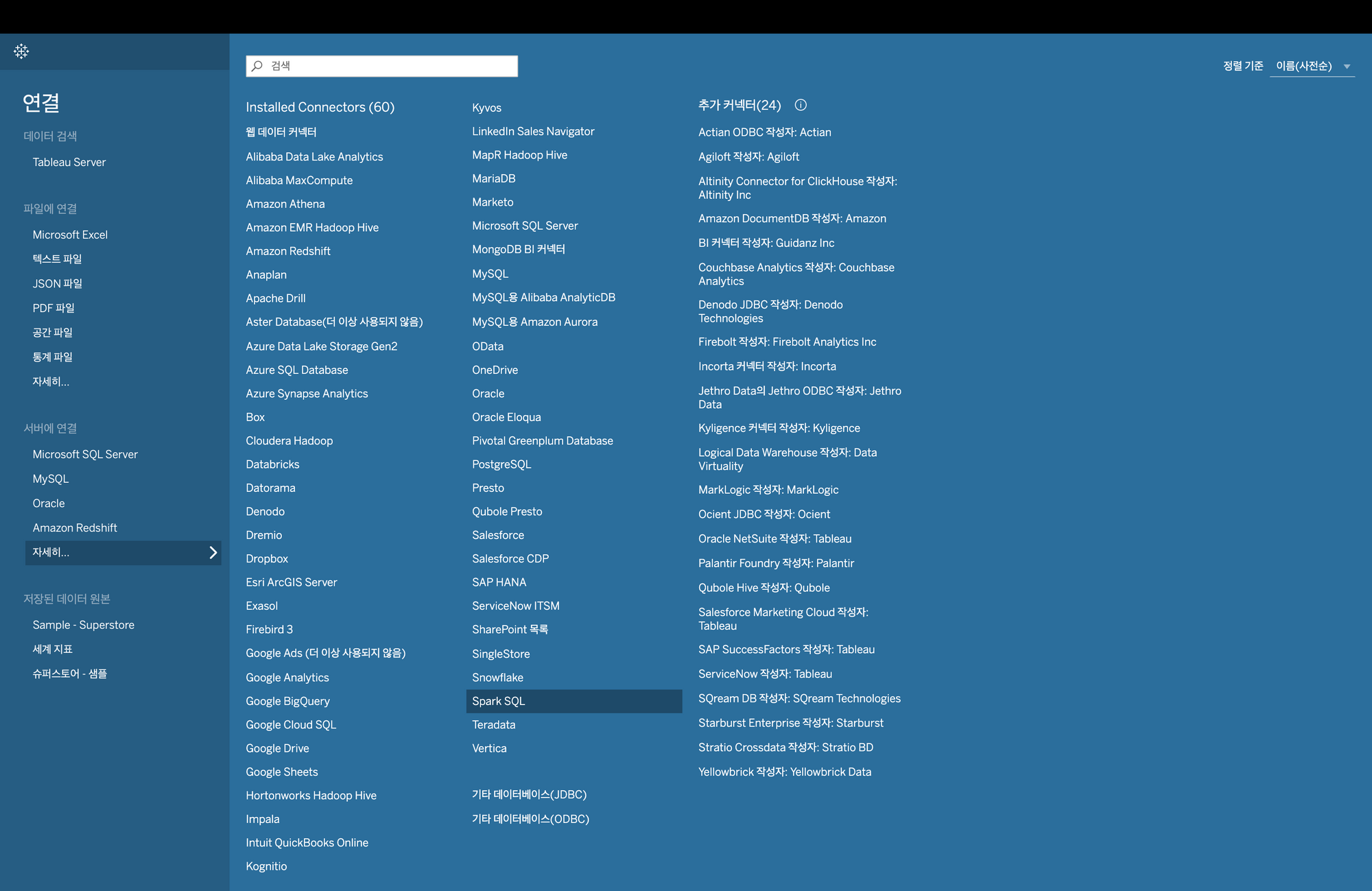Click the search magnifier icon
The height and width of the screenshot is (891, 1372).
257,66
